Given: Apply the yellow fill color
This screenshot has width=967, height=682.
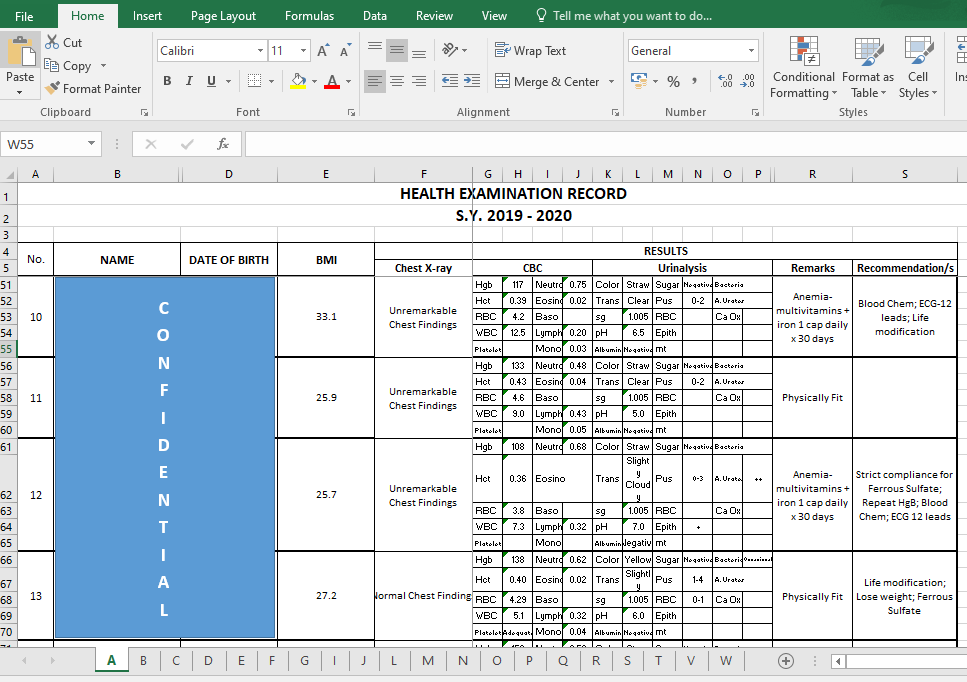Looking at the screenshot, I should 298,81.
